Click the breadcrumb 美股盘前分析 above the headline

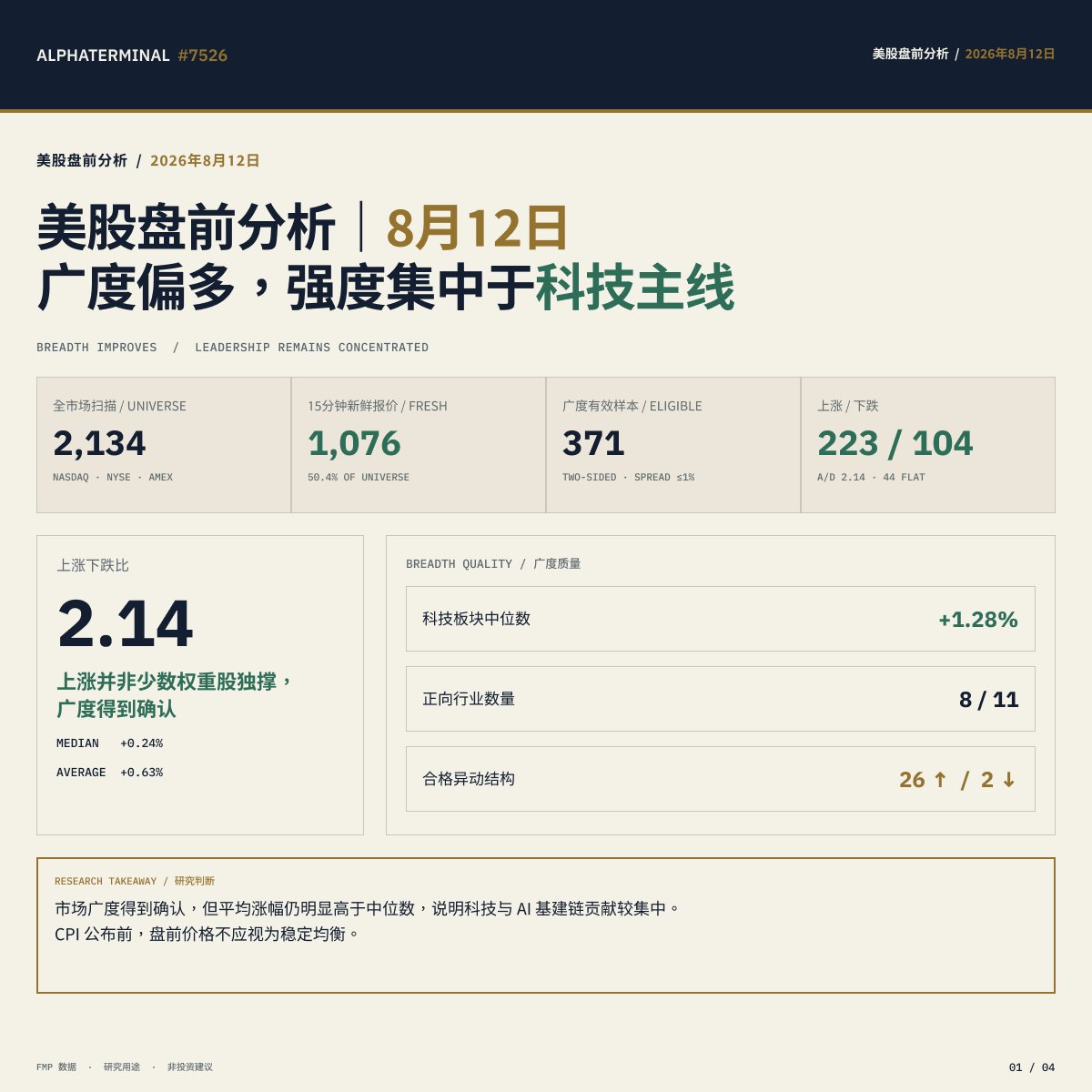click(82, 160)
